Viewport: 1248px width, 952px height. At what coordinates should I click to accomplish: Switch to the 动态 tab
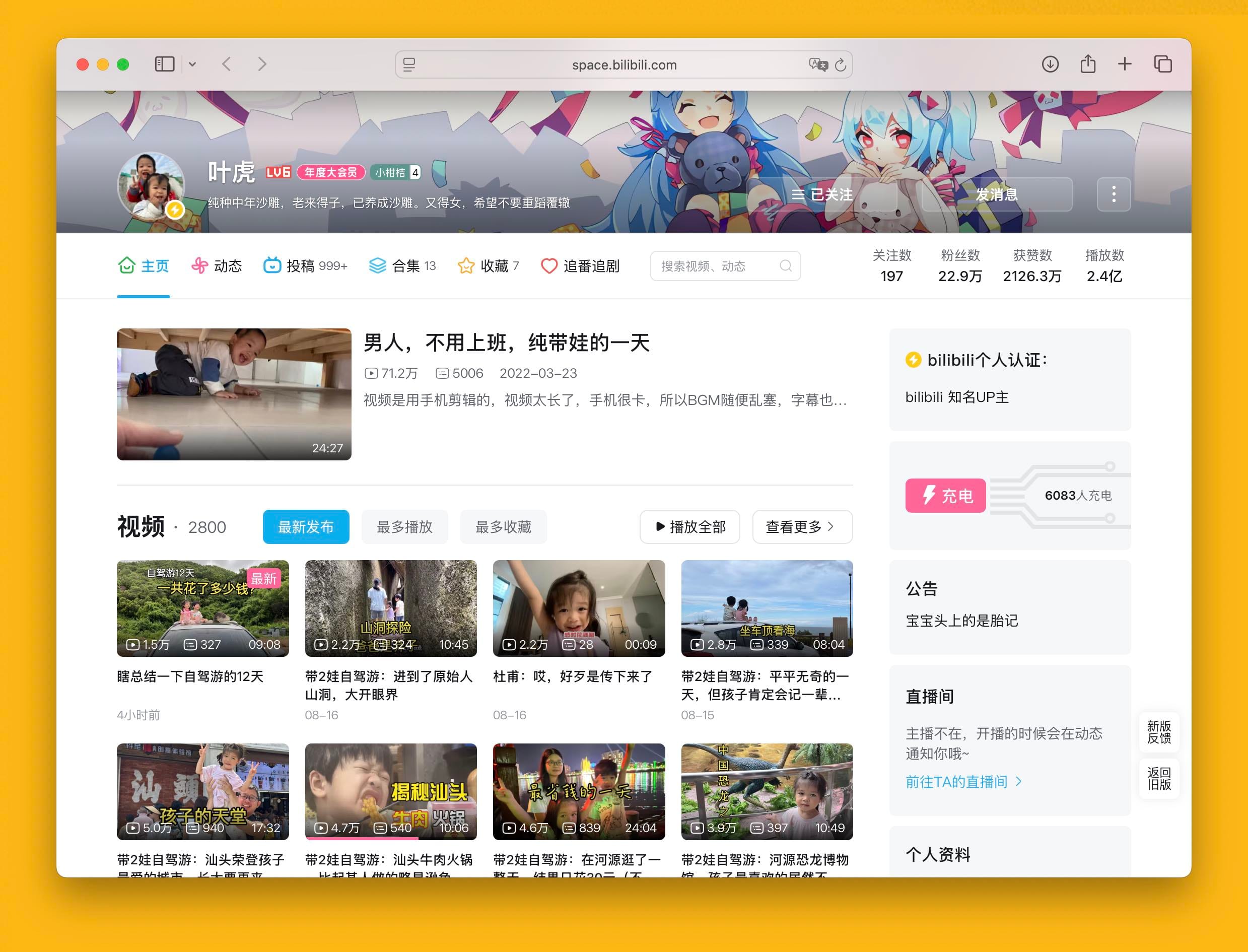[x=217, y=266]
